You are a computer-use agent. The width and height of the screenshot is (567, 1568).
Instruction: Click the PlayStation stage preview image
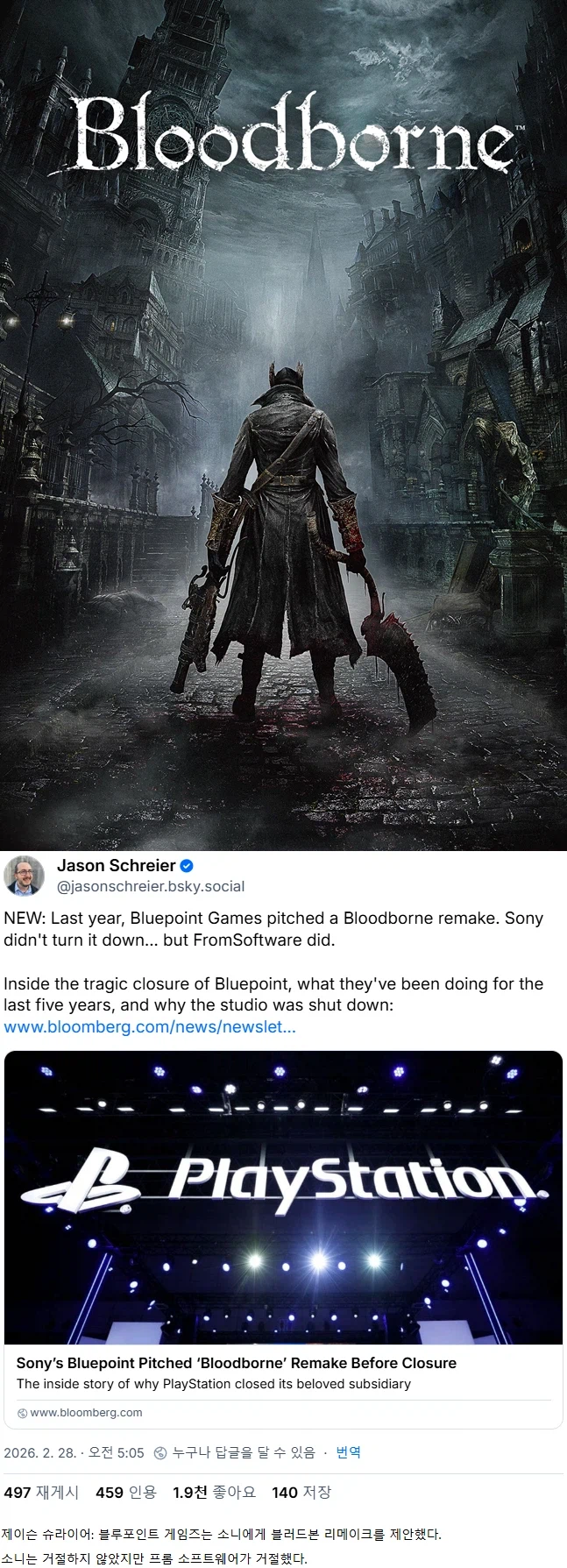tap(283, 1198)
